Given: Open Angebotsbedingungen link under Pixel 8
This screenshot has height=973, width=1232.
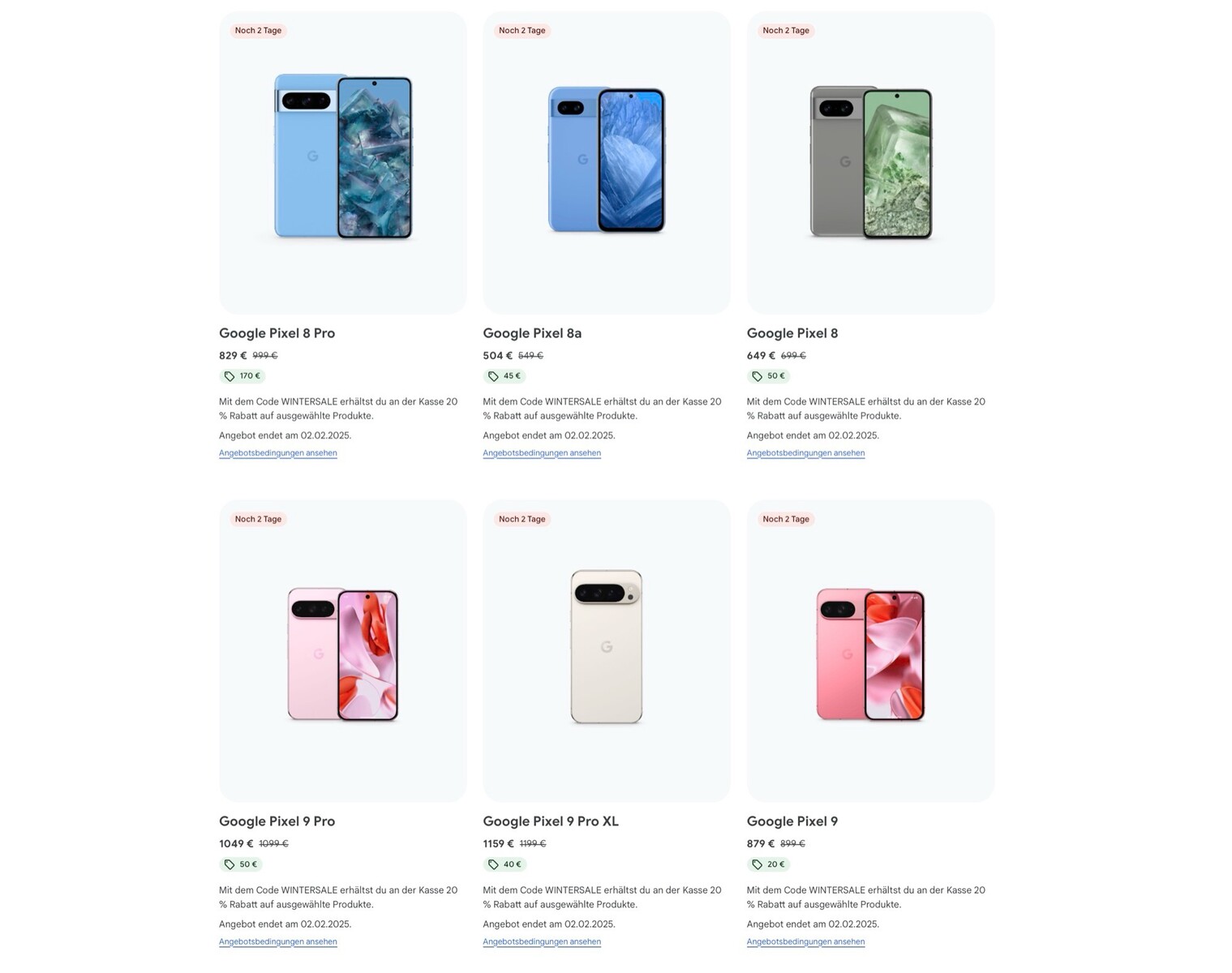Looking at the screenshot, I should coord(805,453).
